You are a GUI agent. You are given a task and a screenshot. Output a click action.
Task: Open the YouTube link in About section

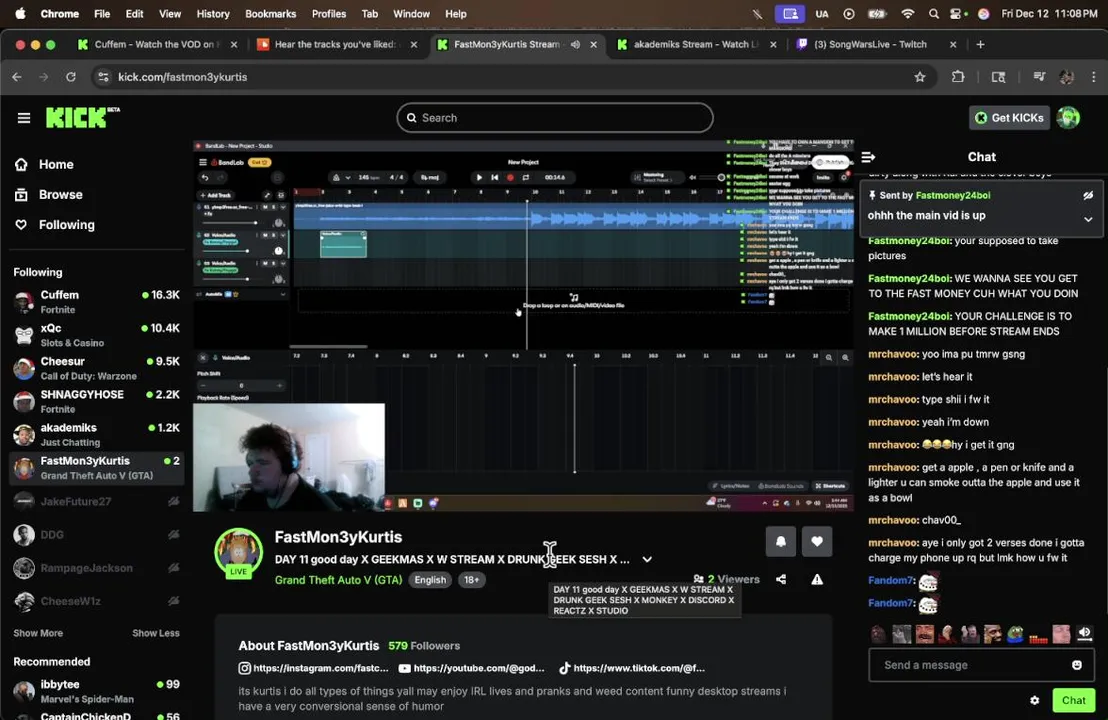(x=472, y=668)
